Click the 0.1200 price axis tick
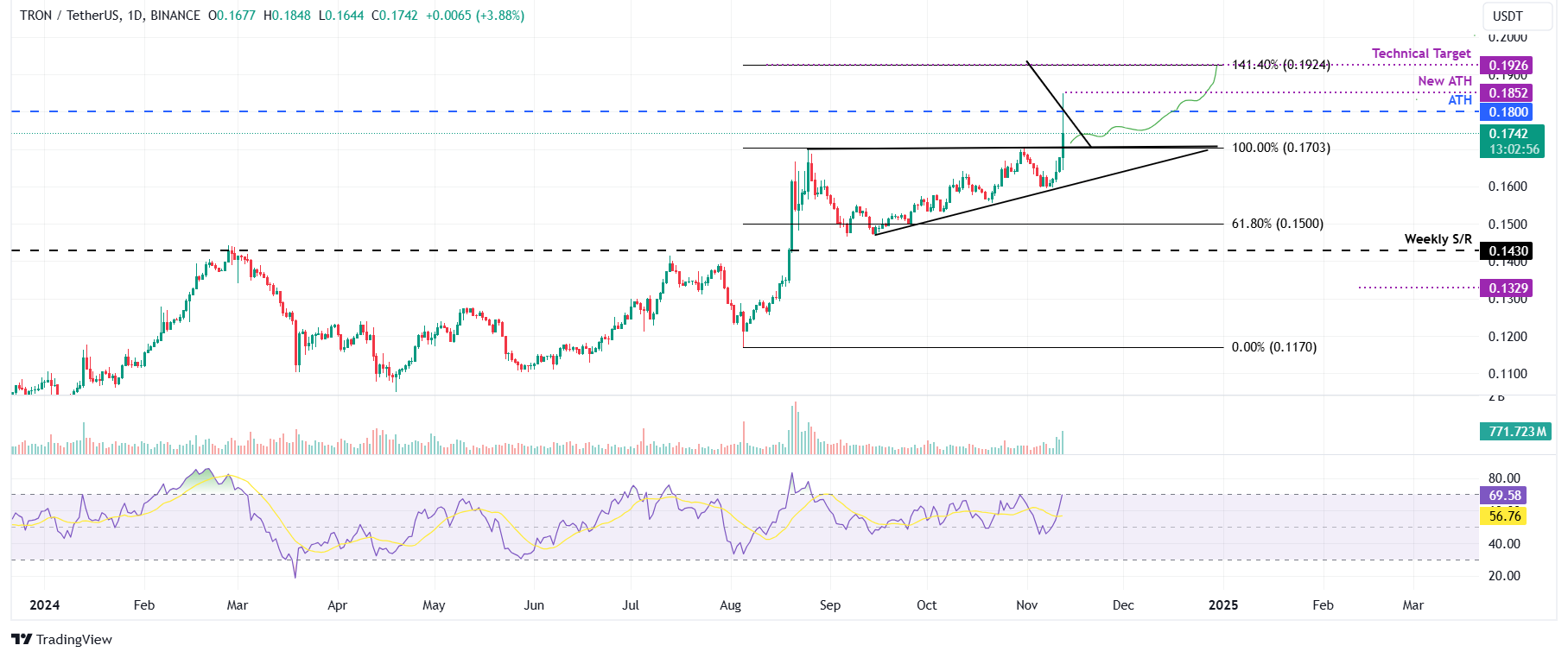This screenshot has width=1568, height=658. pos(1508,337)
